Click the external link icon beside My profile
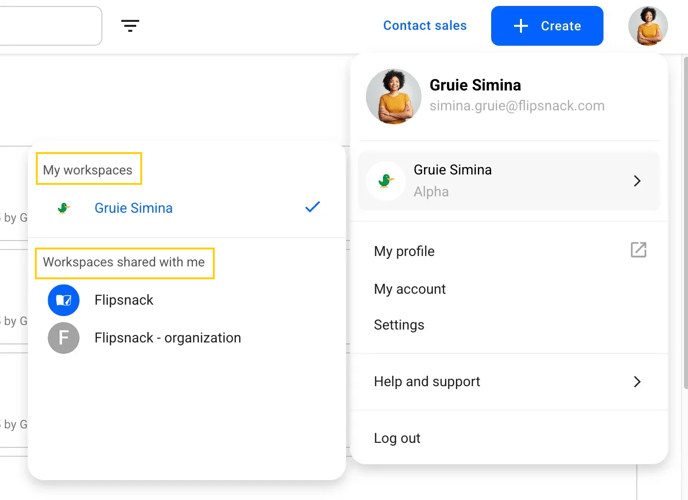The width and height of the screenshot is (688, 500). 638,250
